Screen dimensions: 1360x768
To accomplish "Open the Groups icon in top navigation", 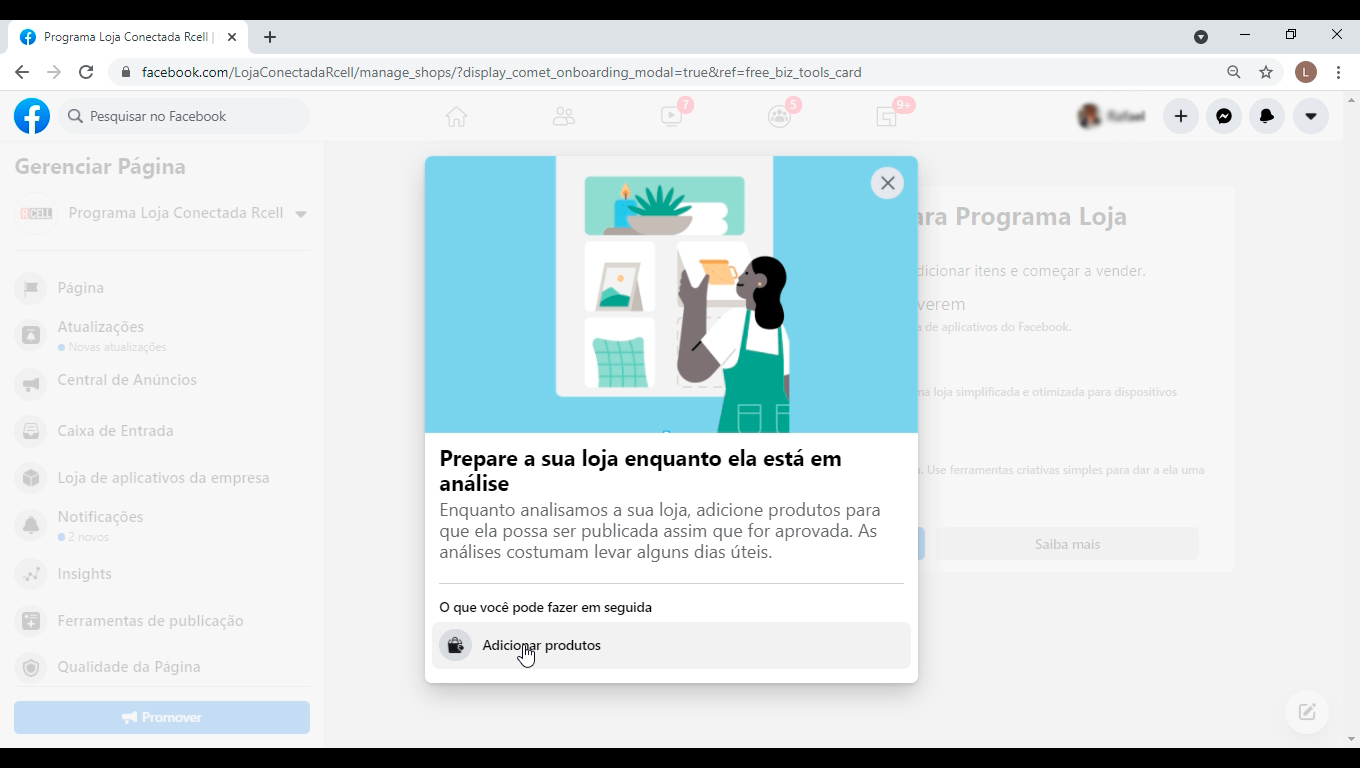I will tap(780, 116).
